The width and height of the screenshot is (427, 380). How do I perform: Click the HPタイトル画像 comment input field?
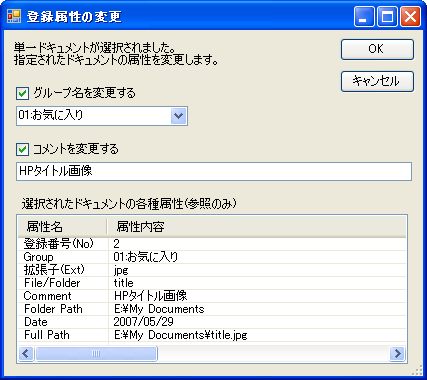pyautogui.click(x=214, y=172)
